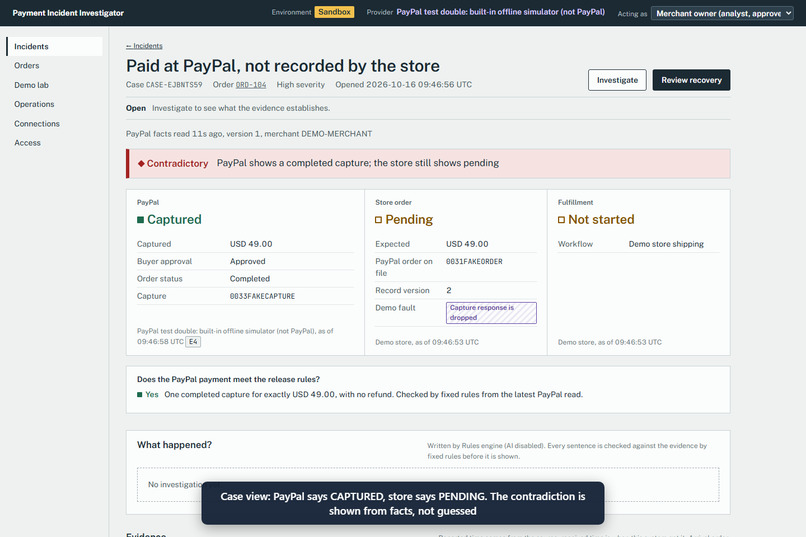806x537 pixels.
Task: Click the E4 evidence tag
Action: click(x=193, y=342)
